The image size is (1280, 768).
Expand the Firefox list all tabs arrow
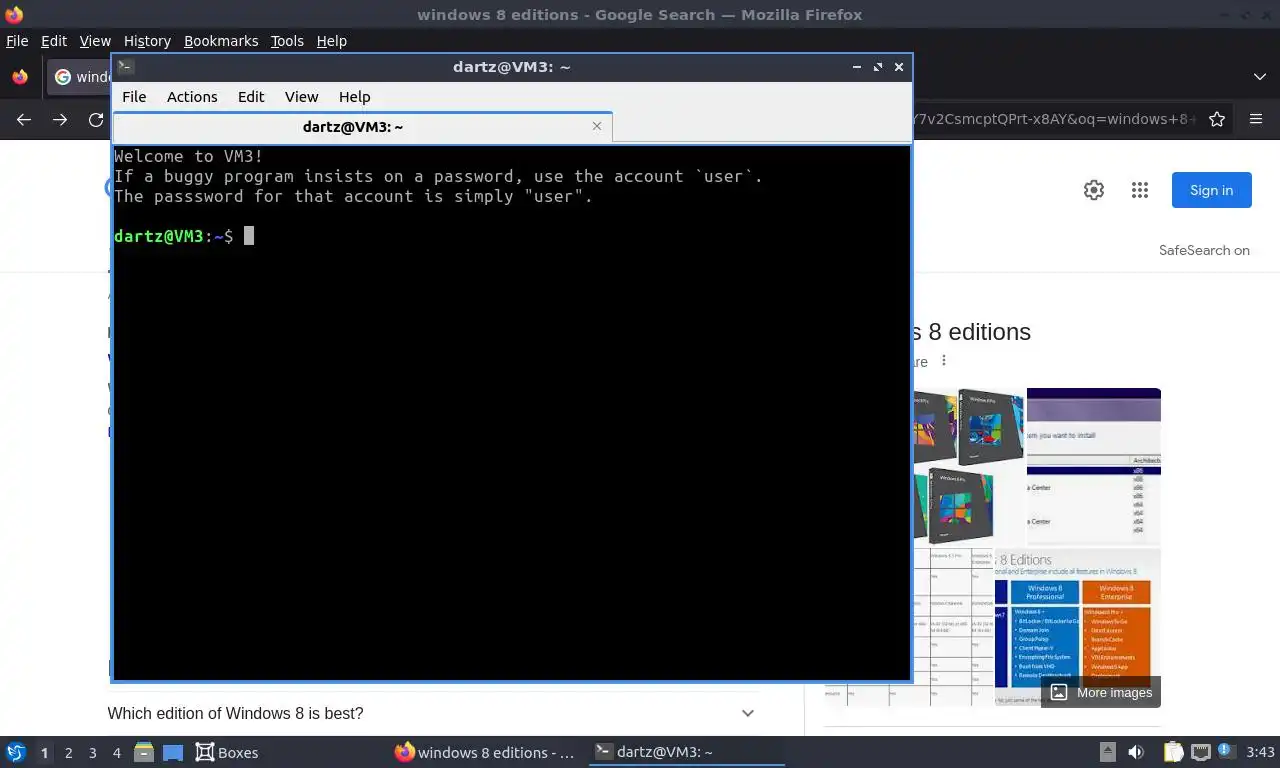(1259, 77)
